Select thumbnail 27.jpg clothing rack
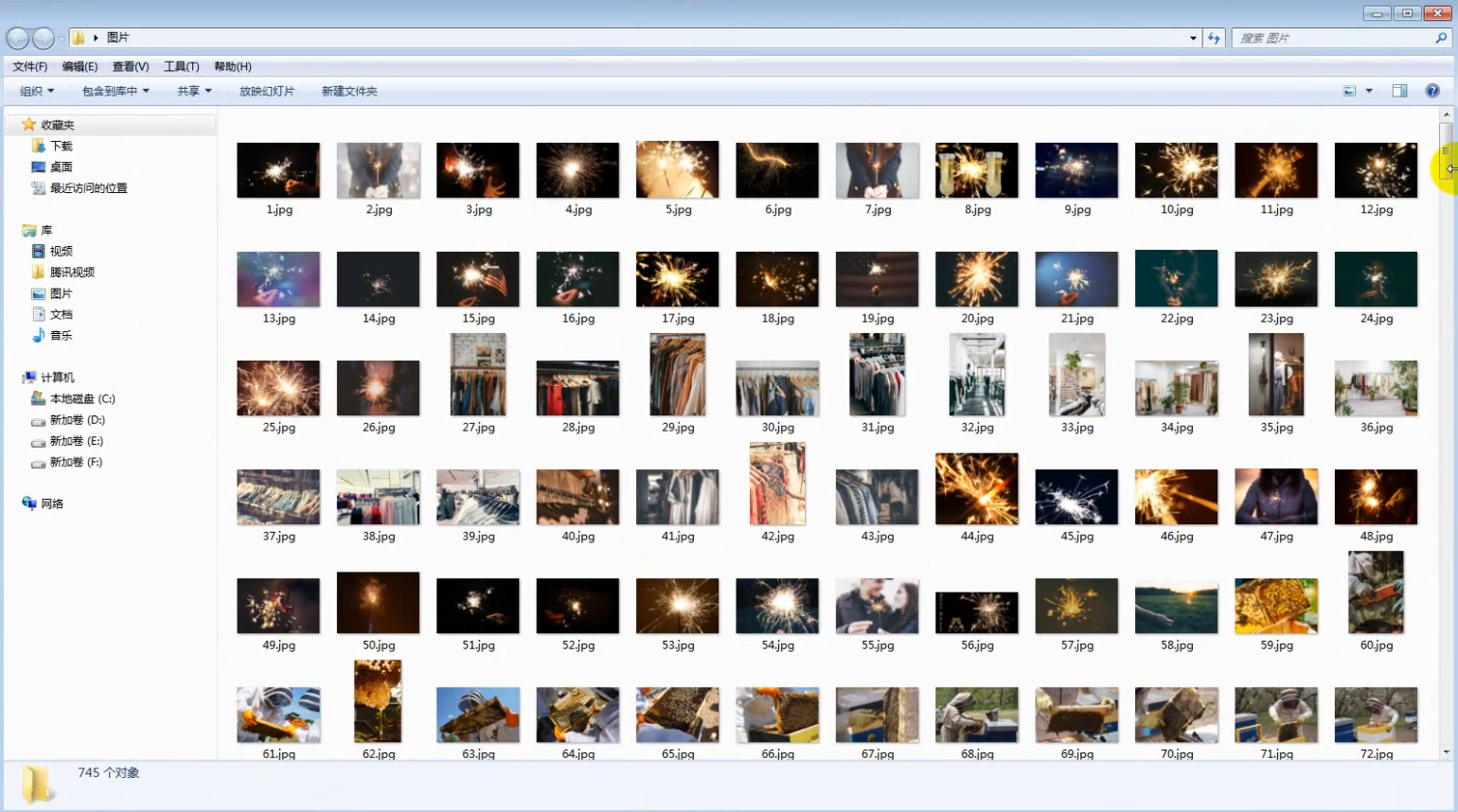1458x812 pixels. pos(478,375)
